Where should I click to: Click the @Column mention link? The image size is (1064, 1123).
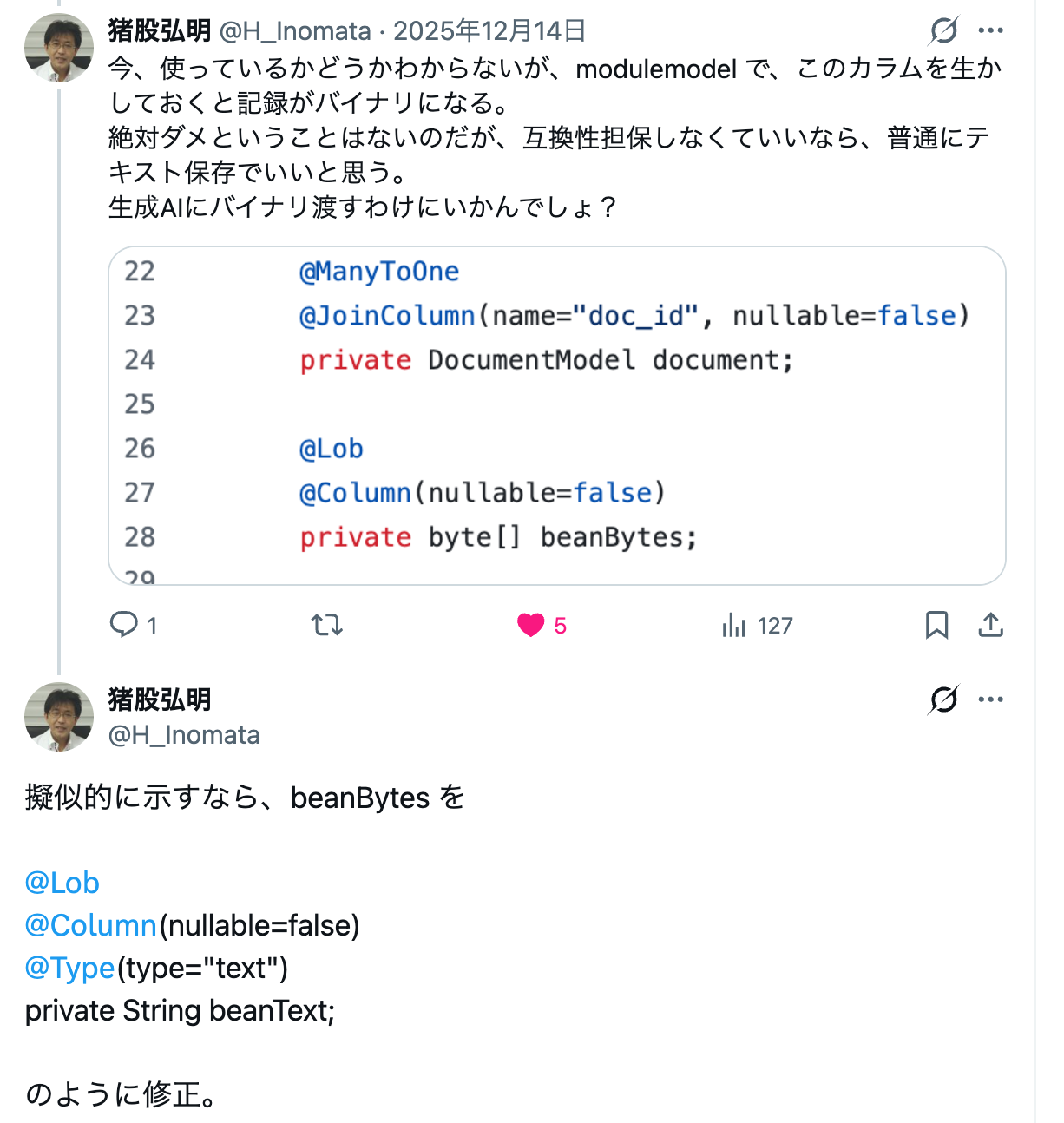click(91, 925)
